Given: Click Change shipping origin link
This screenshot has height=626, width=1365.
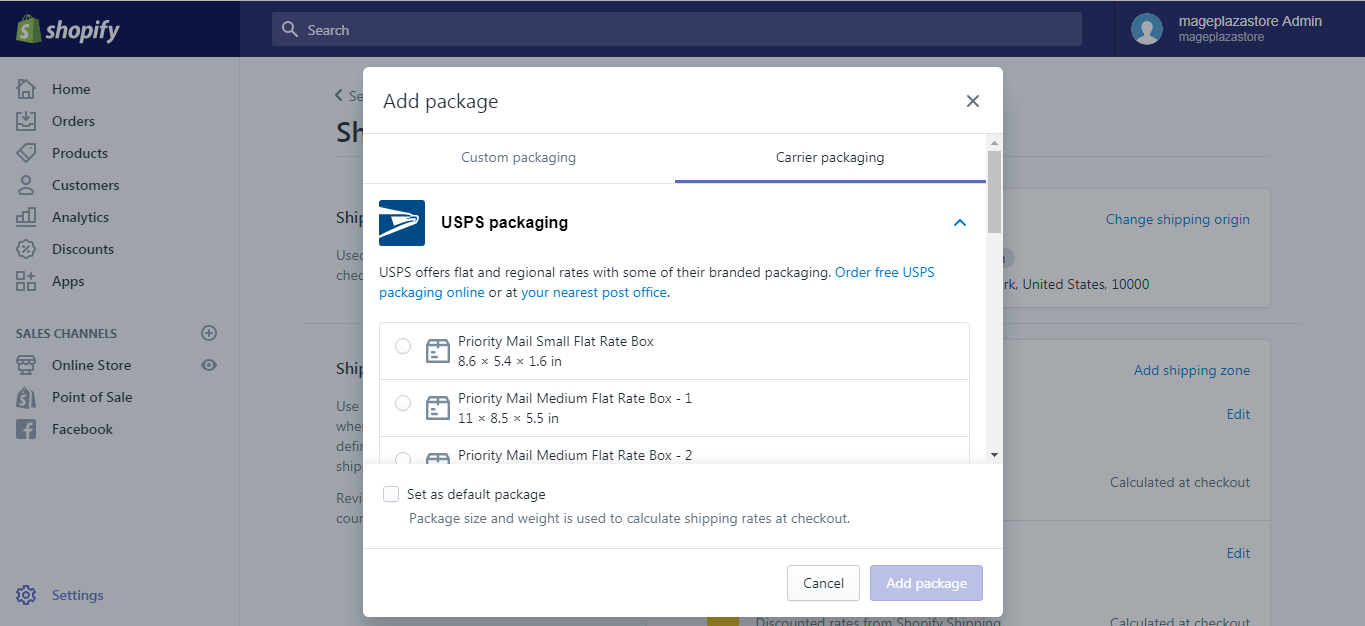Looking at the screenshot, I should click(1177, 219).
